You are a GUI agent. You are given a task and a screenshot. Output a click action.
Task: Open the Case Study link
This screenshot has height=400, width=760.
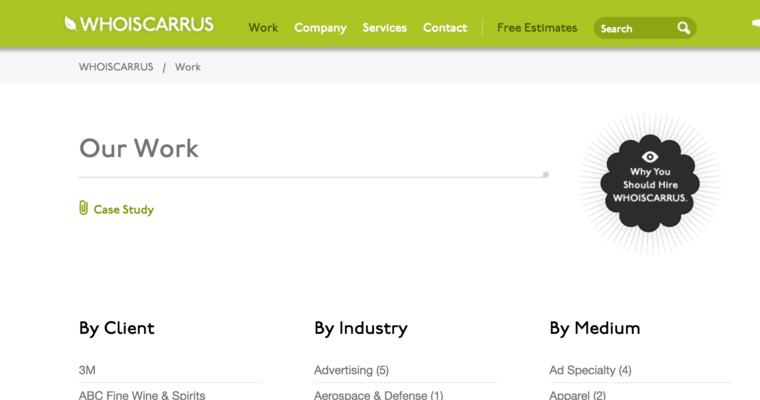(x=124, y=210)
